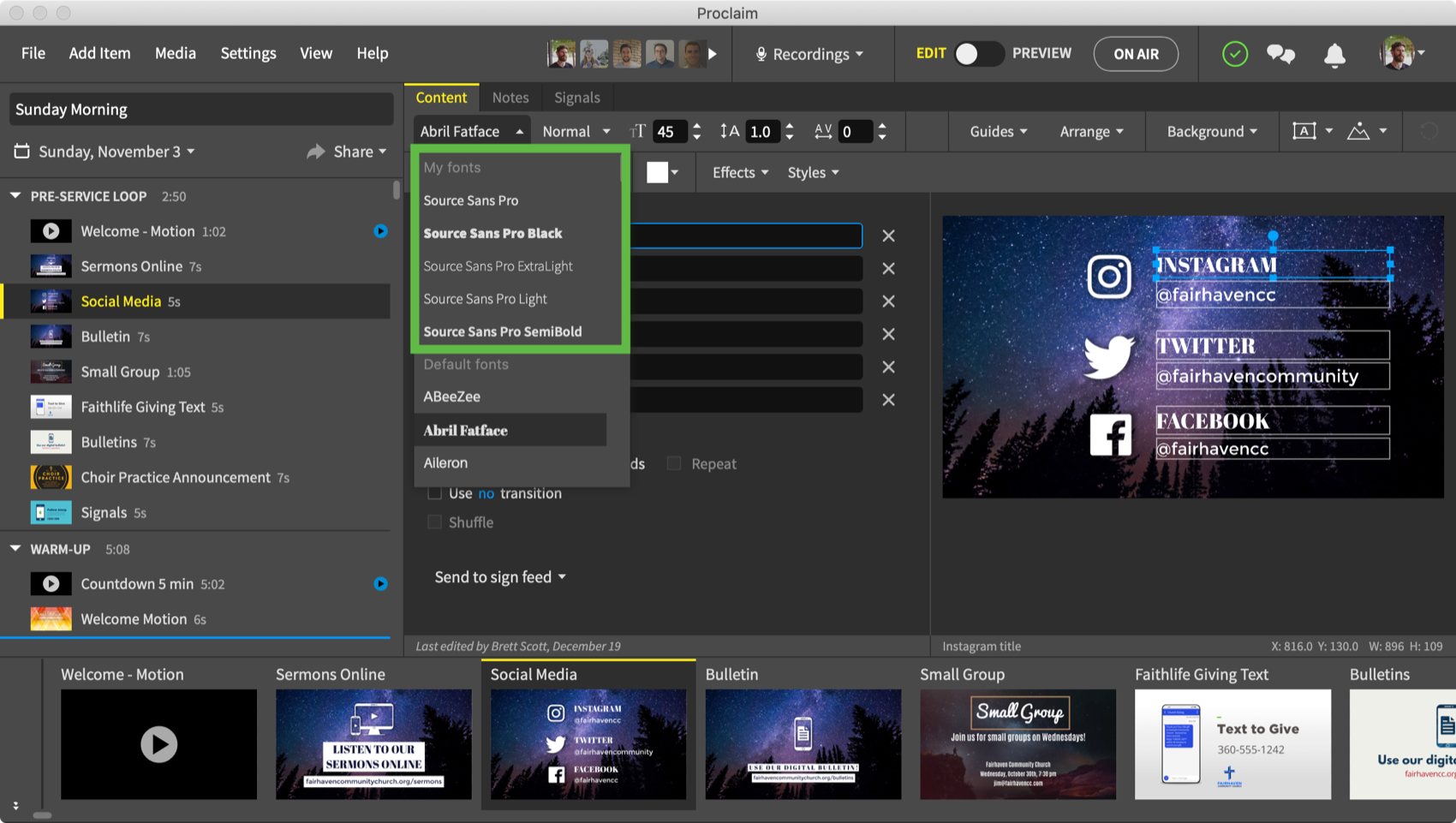The height and width of the screenshot is (823, 1456).
Task: Open the Background dropdown
Action: (x=1211, y=131)
